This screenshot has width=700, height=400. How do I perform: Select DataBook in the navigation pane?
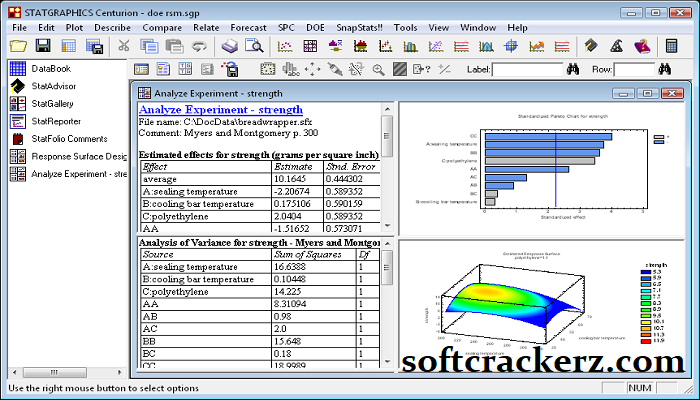click(x=51, y=69)
